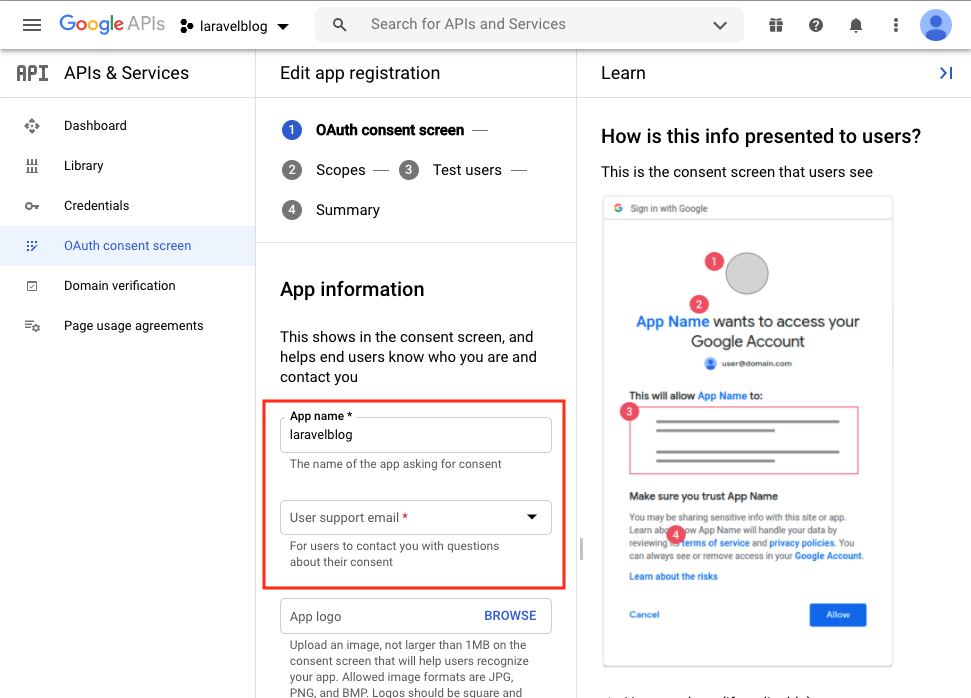Select OAuth consent screen in sidebar
The image size is (971, 698).
click(128, 246)
